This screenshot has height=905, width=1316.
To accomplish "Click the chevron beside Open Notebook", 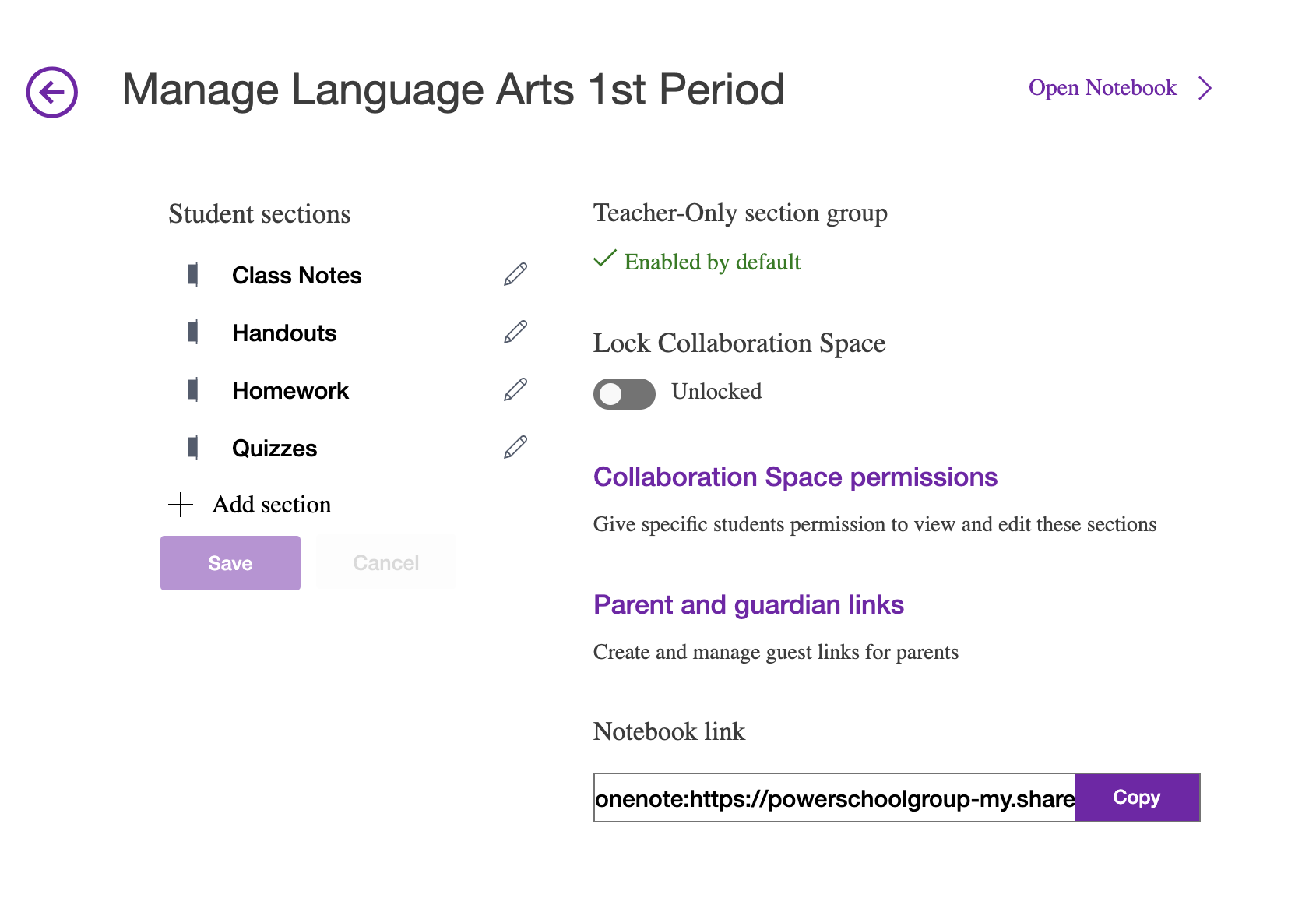I will coord(1205,88).
